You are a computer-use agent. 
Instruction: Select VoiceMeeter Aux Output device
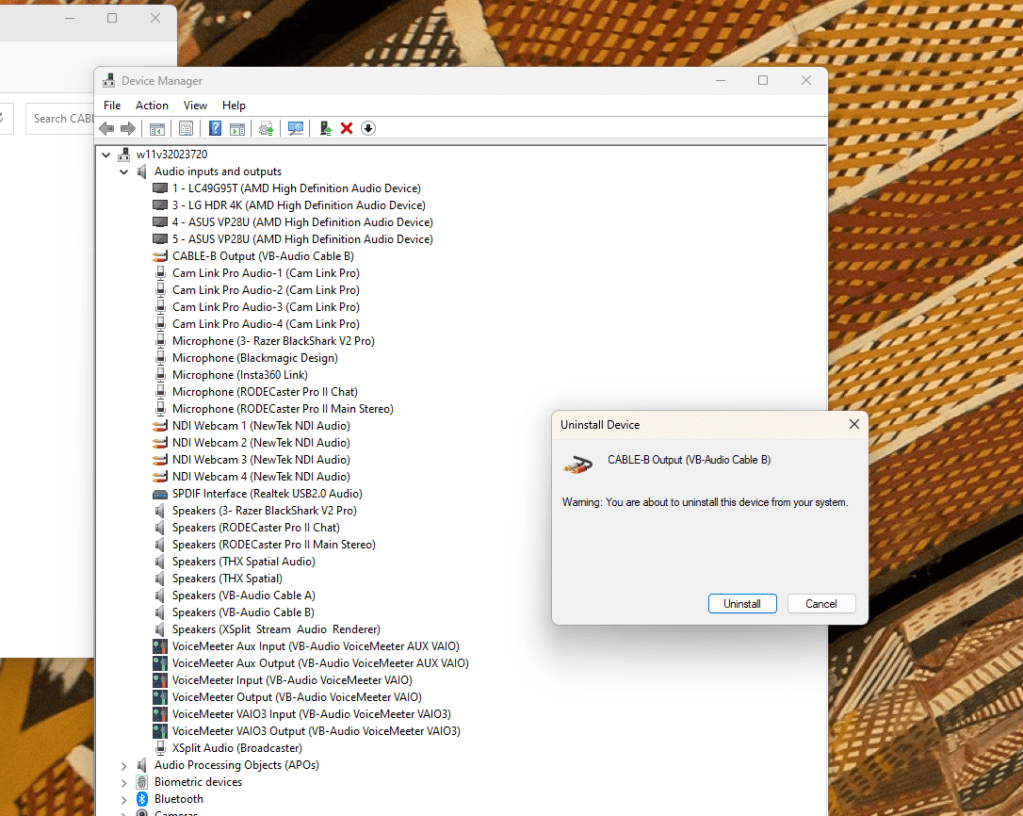click(x=320, y=663)
